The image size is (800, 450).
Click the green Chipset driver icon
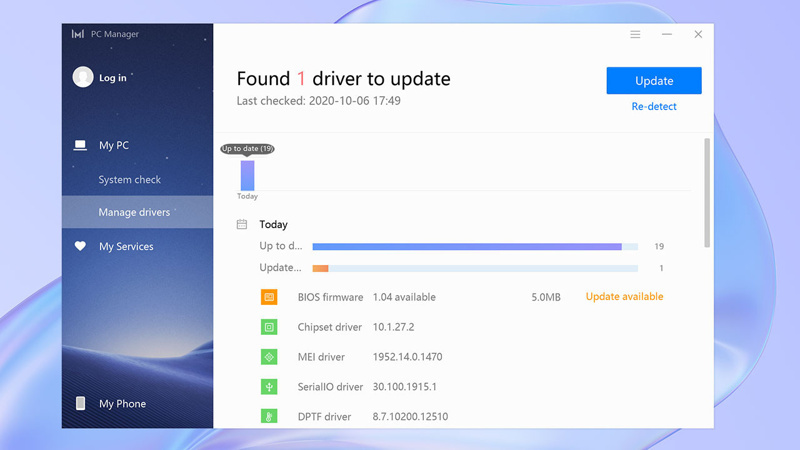tap(269, 327)
